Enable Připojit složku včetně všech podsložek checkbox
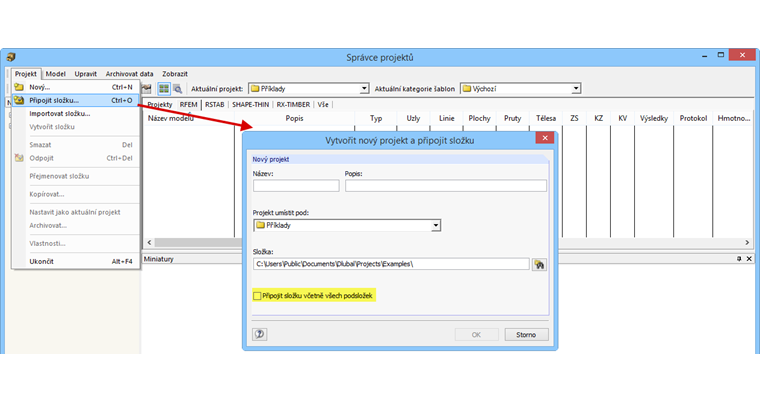The height and width of the screenshot is (403, 760). coord(257,296)
